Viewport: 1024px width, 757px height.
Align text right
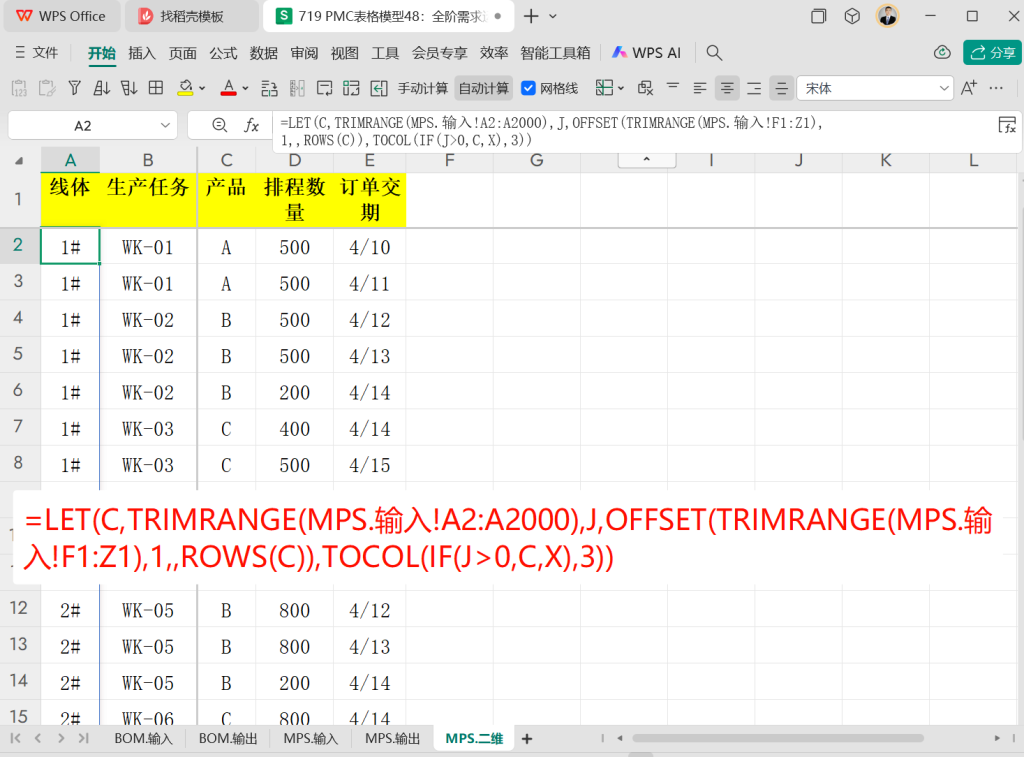754,88
